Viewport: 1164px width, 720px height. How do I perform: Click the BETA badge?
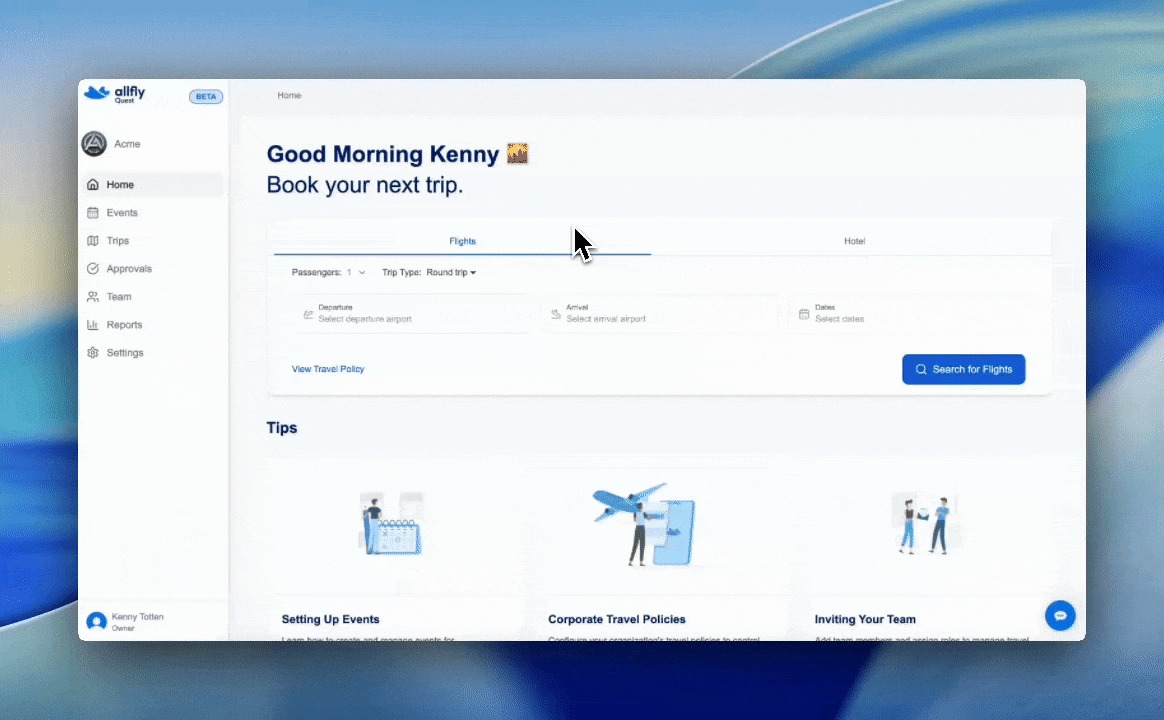pos(206,96)
